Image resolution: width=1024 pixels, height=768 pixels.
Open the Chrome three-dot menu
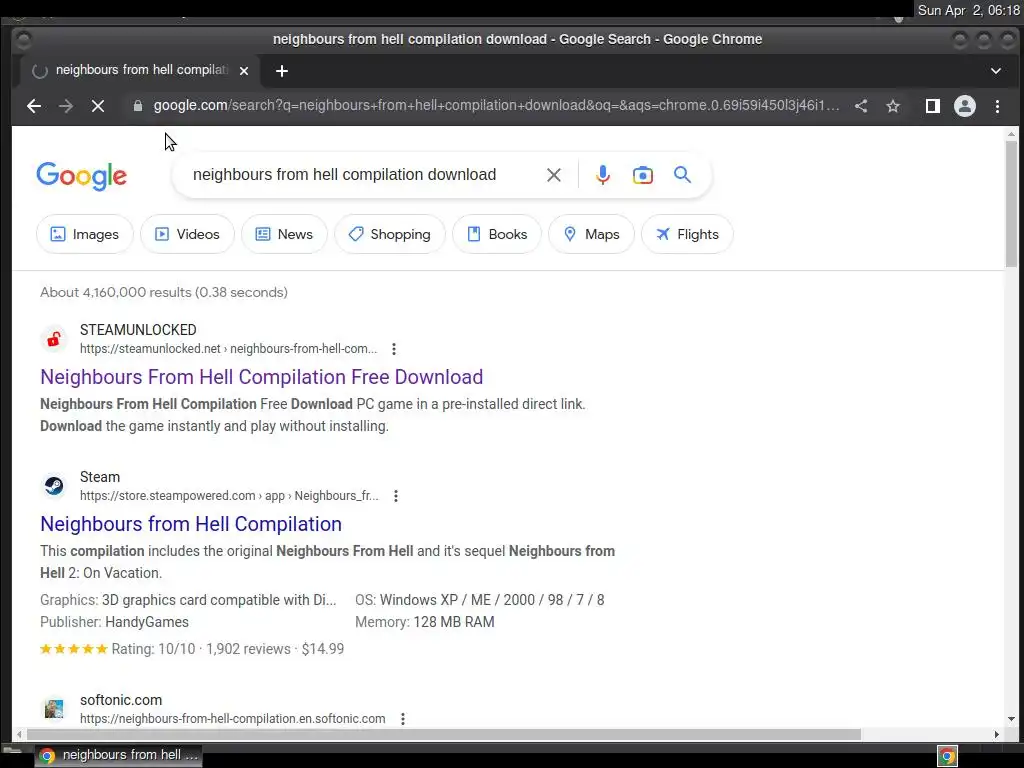997,106
